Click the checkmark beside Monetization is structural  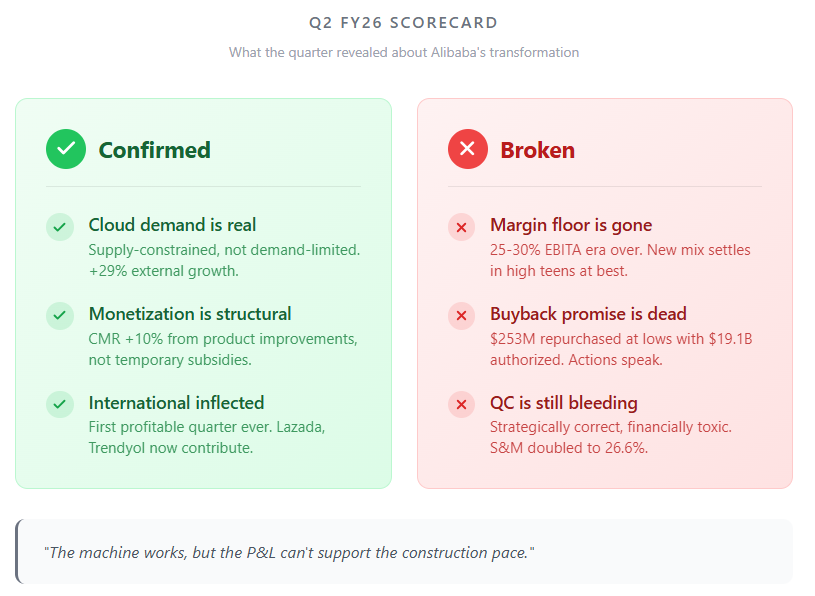[60, 316]
